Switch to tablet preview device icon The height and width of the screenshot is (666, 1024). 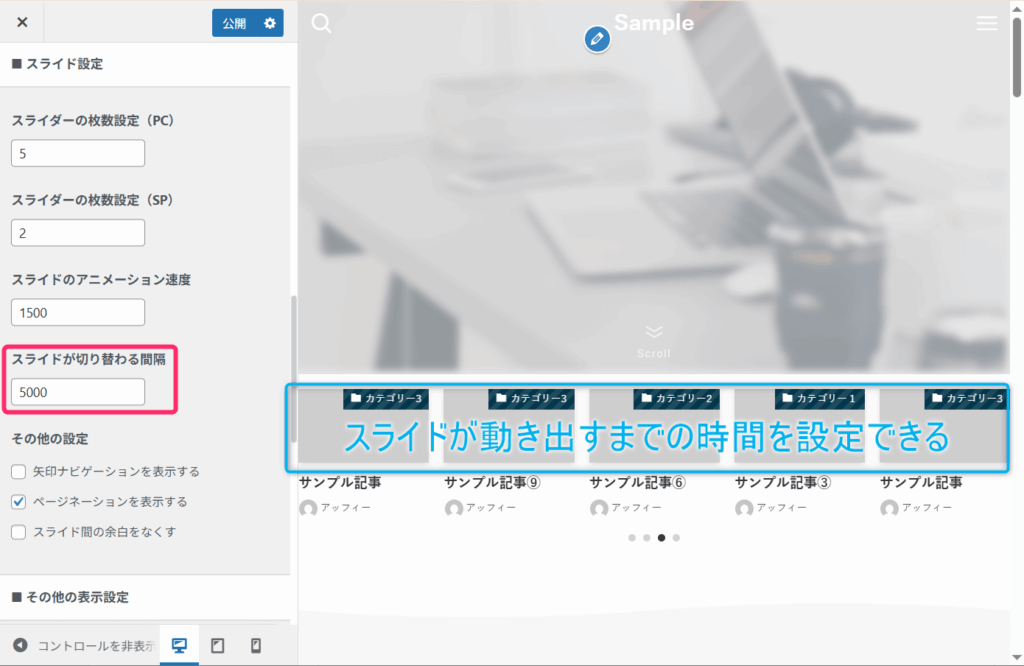click(x=217, y=645)
